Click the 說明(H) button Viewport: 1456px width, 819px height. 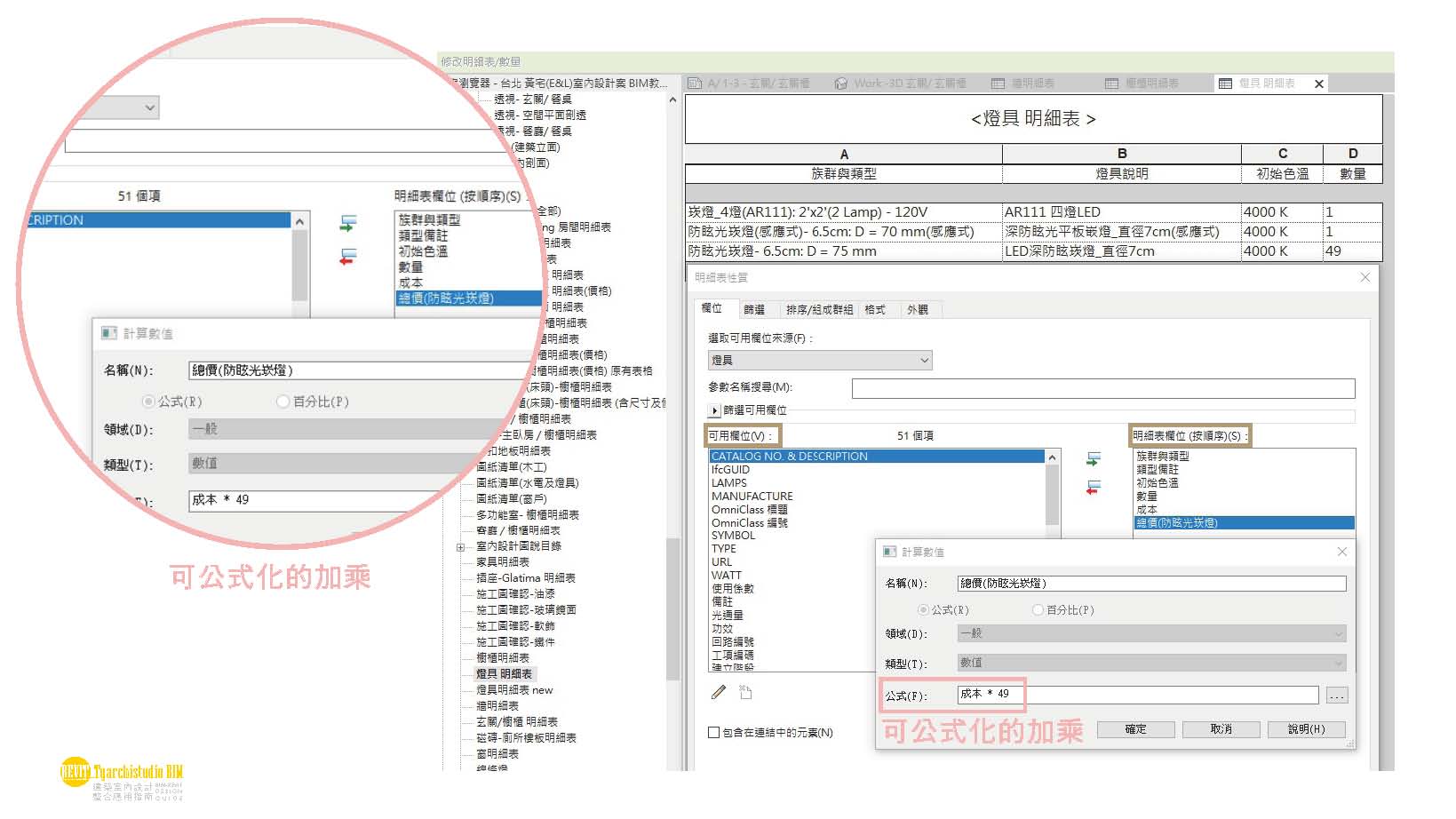click(1307, 729)
